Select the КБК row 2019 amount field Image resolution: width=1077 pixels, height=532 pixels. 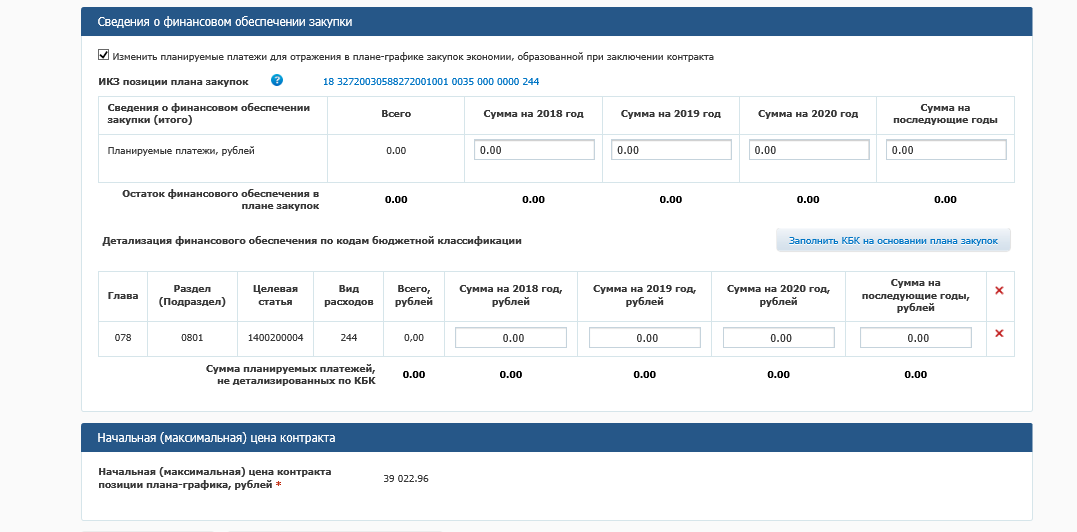[644, 338]
